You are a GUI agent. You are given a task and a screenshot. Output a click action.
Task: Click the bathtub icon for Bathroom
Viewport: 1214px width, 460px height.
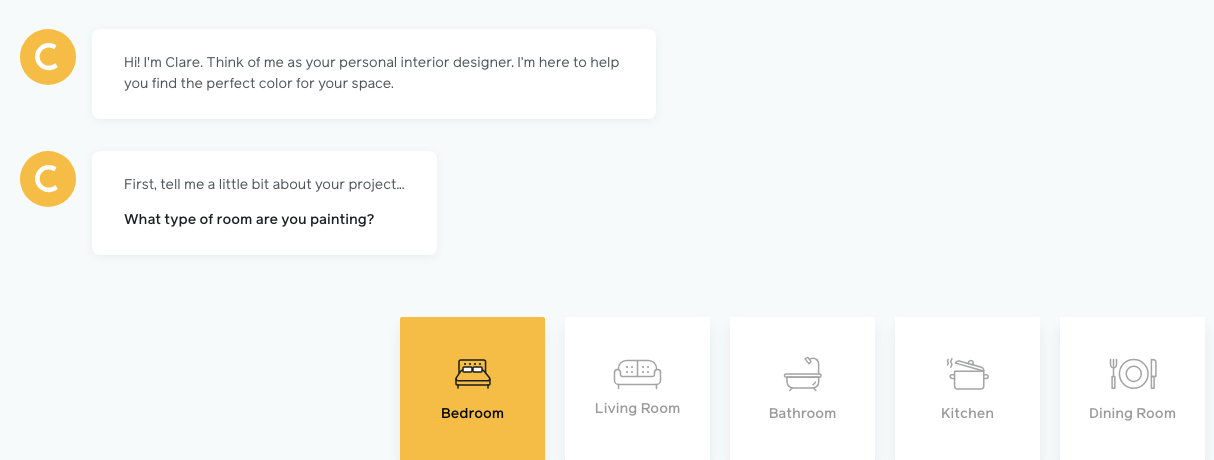pyautogui.click(x=802, y=374)
